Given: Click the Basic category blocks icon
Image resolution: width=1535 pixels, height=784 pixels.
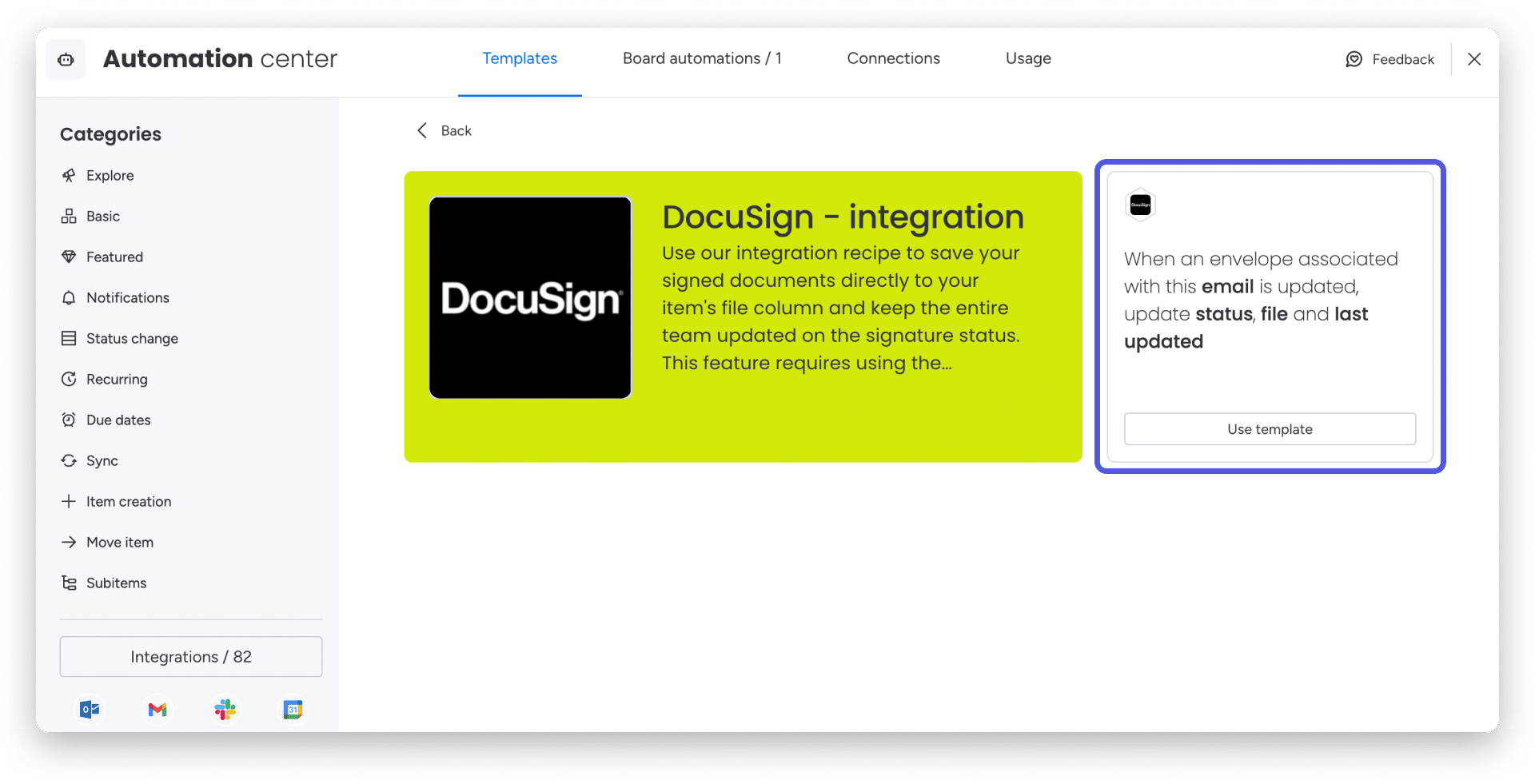Looking at the screenshot, I should pos(69,216).
